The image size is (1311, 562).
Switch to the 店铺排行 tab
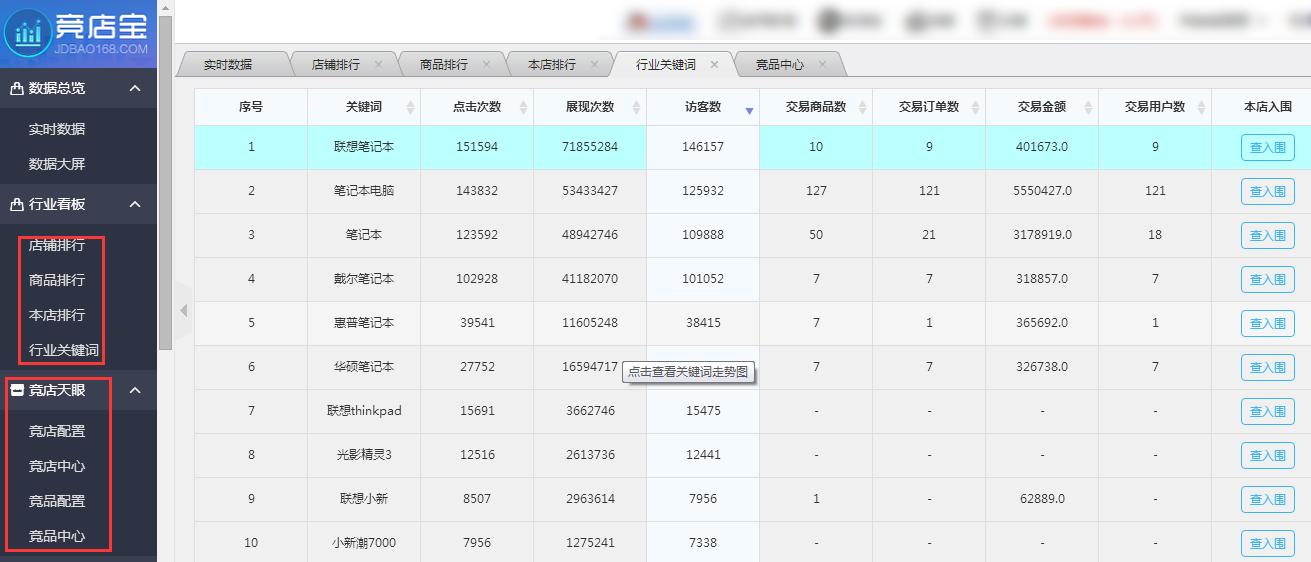click(x=336, y=64)
